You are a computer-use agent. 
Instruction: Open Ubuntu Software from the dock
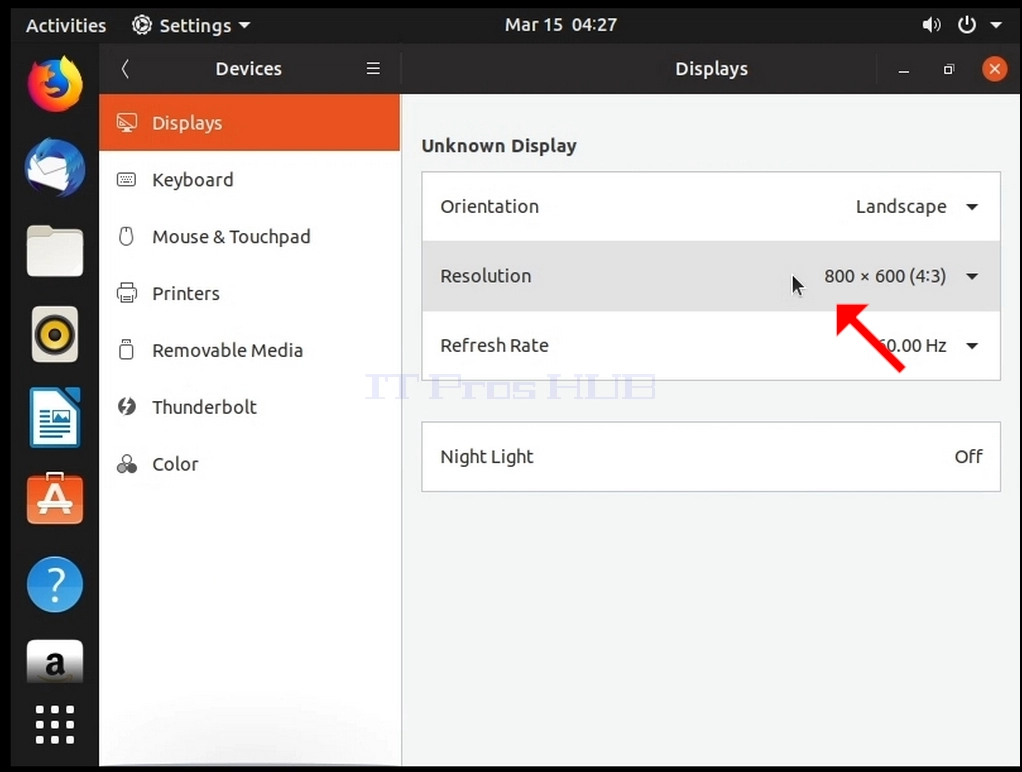pos(55,499)
